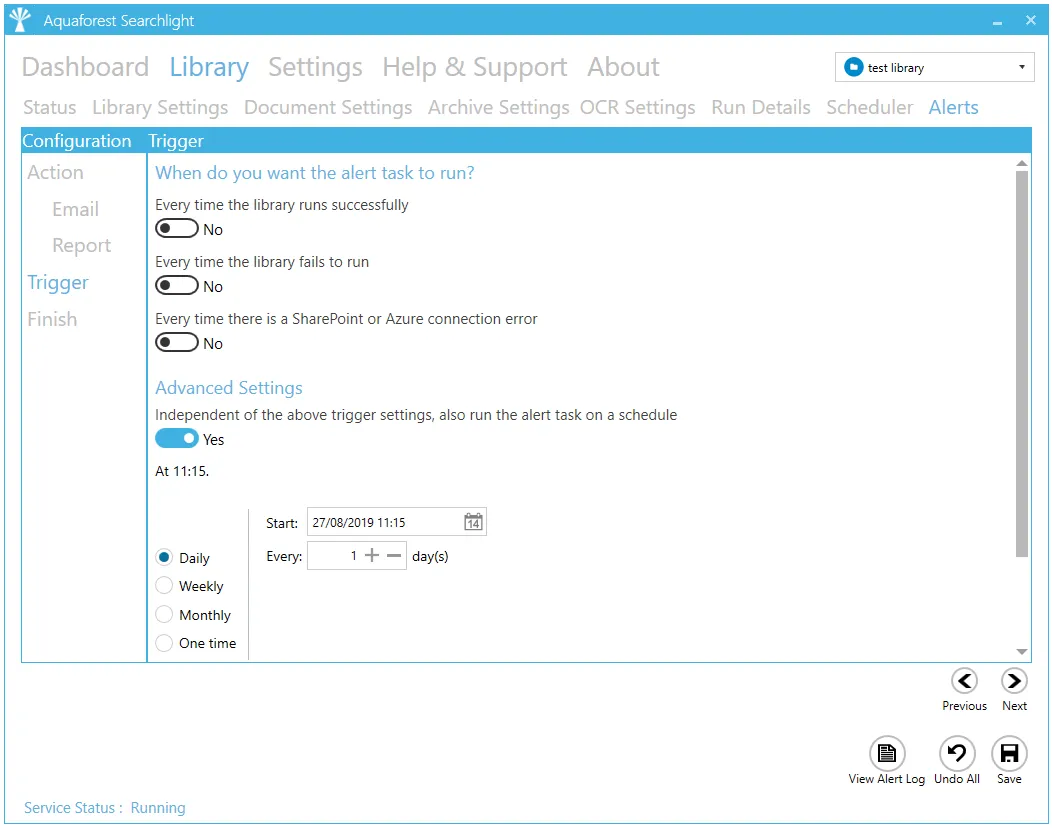This screenshot has width=1052, height=828.
Task: Decrease the day interval with minus icon
Action: click(393, 556)
